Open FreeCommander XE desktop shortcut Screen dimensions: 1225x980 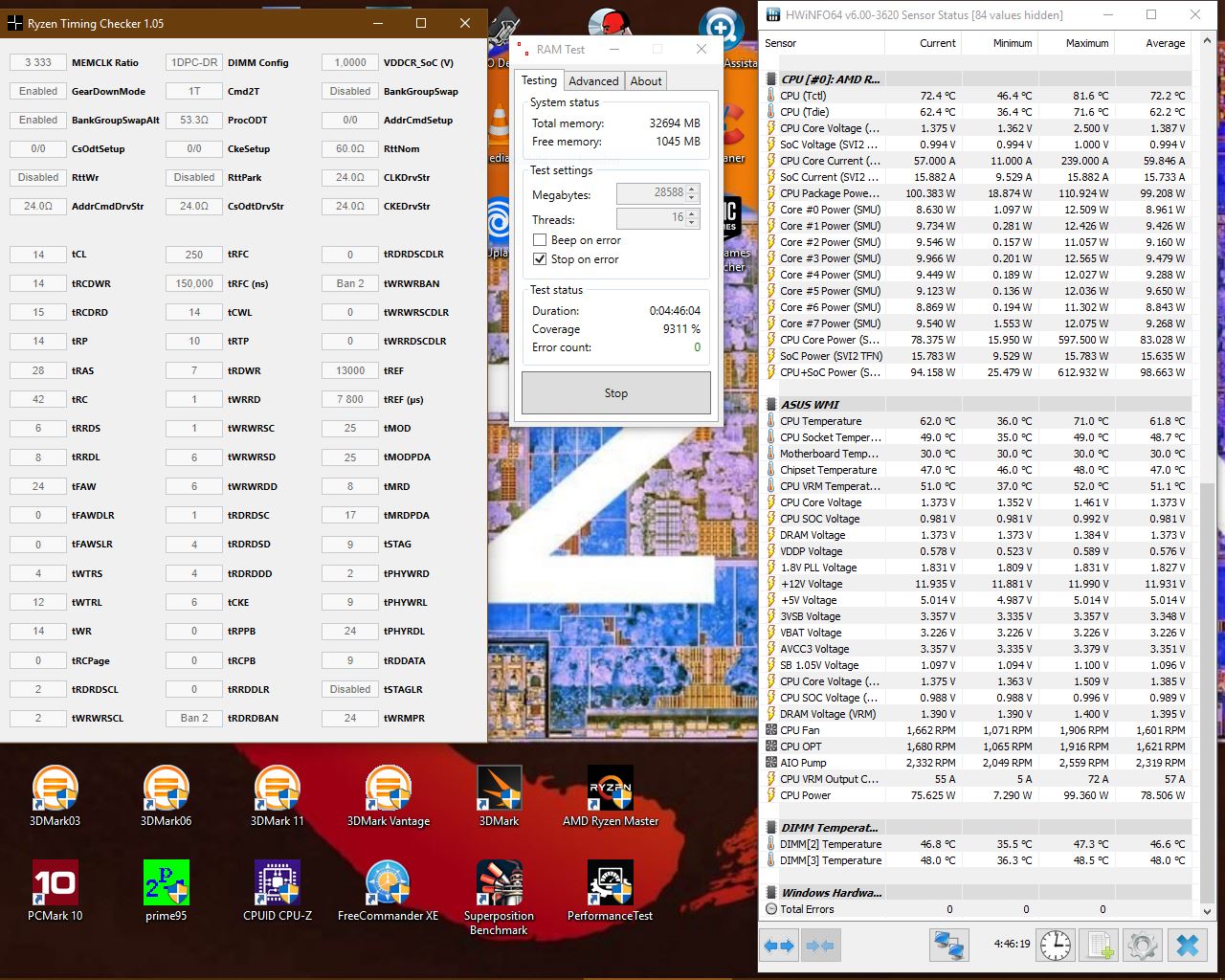point(389,891)
